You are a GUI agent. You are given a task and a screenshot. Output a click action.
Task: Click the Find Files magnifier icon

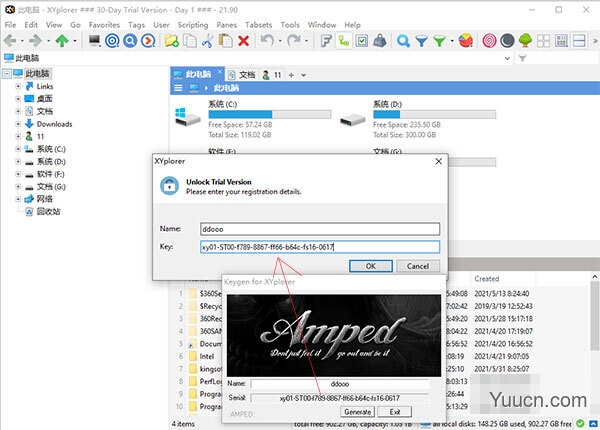point(403,41)
